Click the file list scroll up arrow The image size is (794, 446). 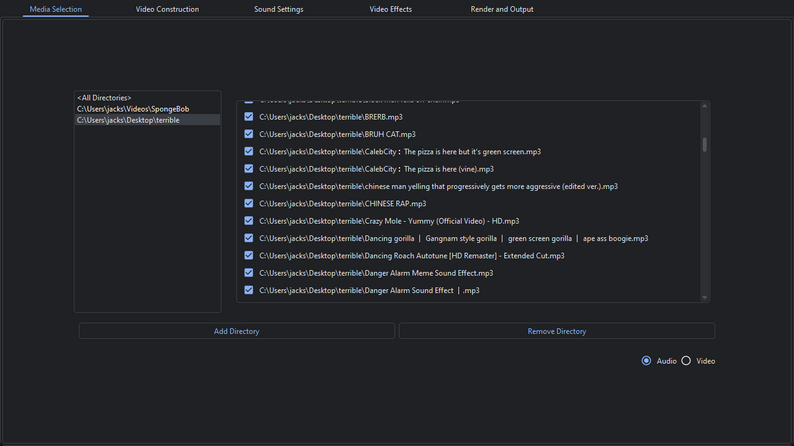[705, 105]
